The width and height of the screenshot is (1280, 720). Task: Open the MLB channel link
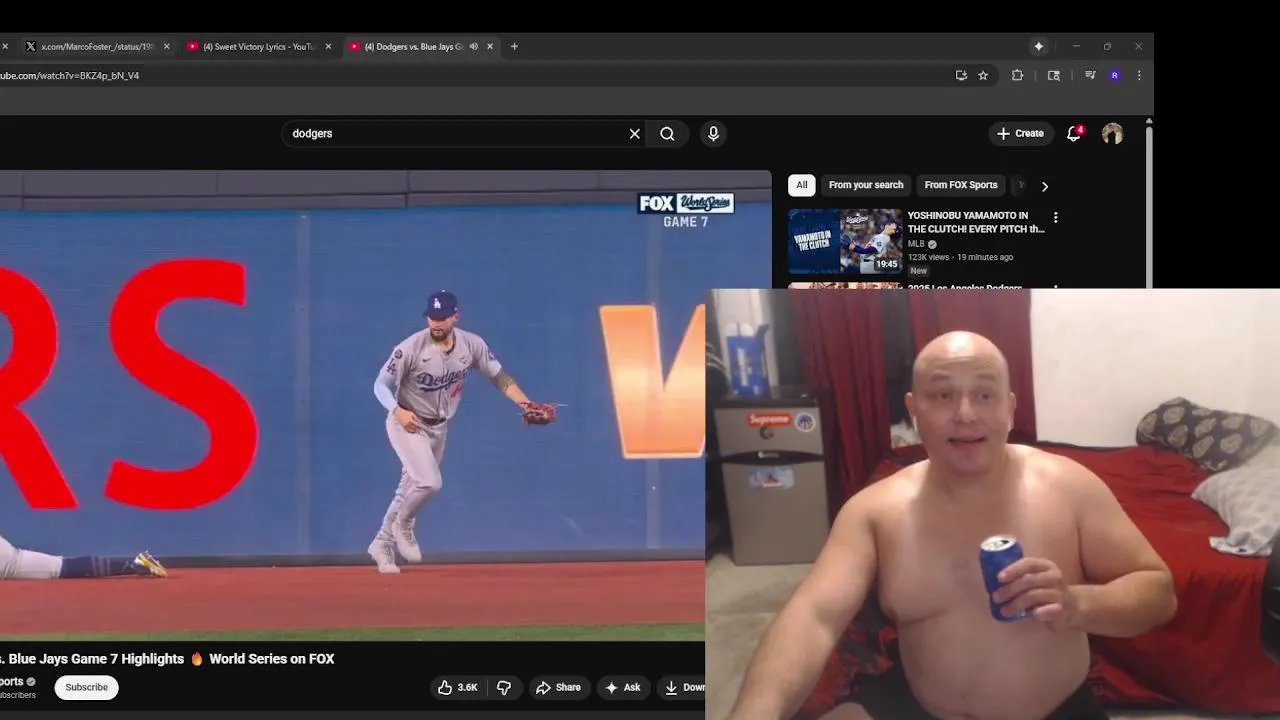(916, 244)
